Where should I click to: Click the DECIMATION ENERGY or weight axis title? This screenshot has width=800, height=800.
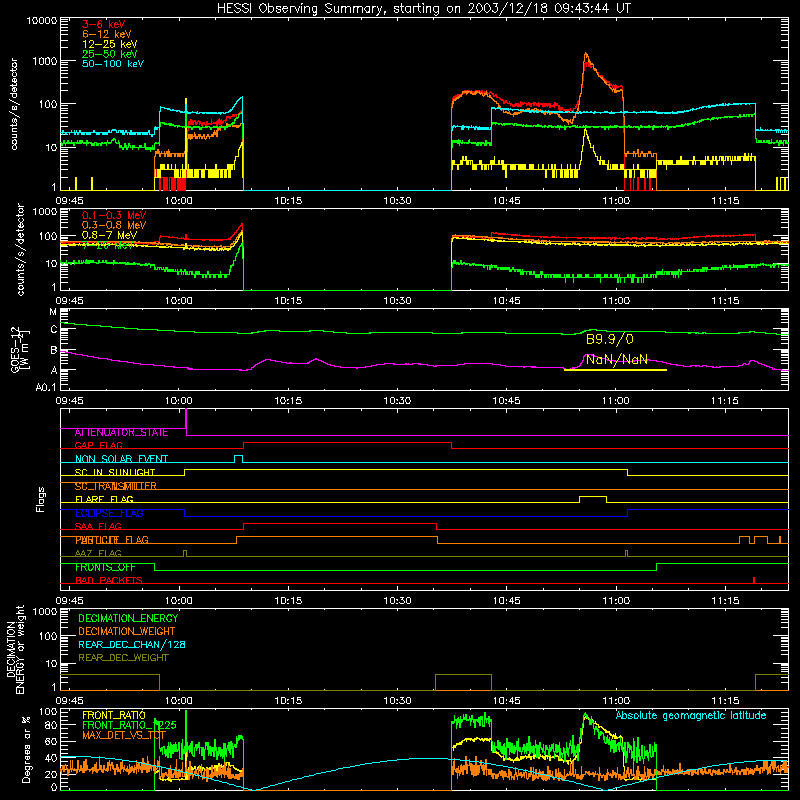[15, 650]
